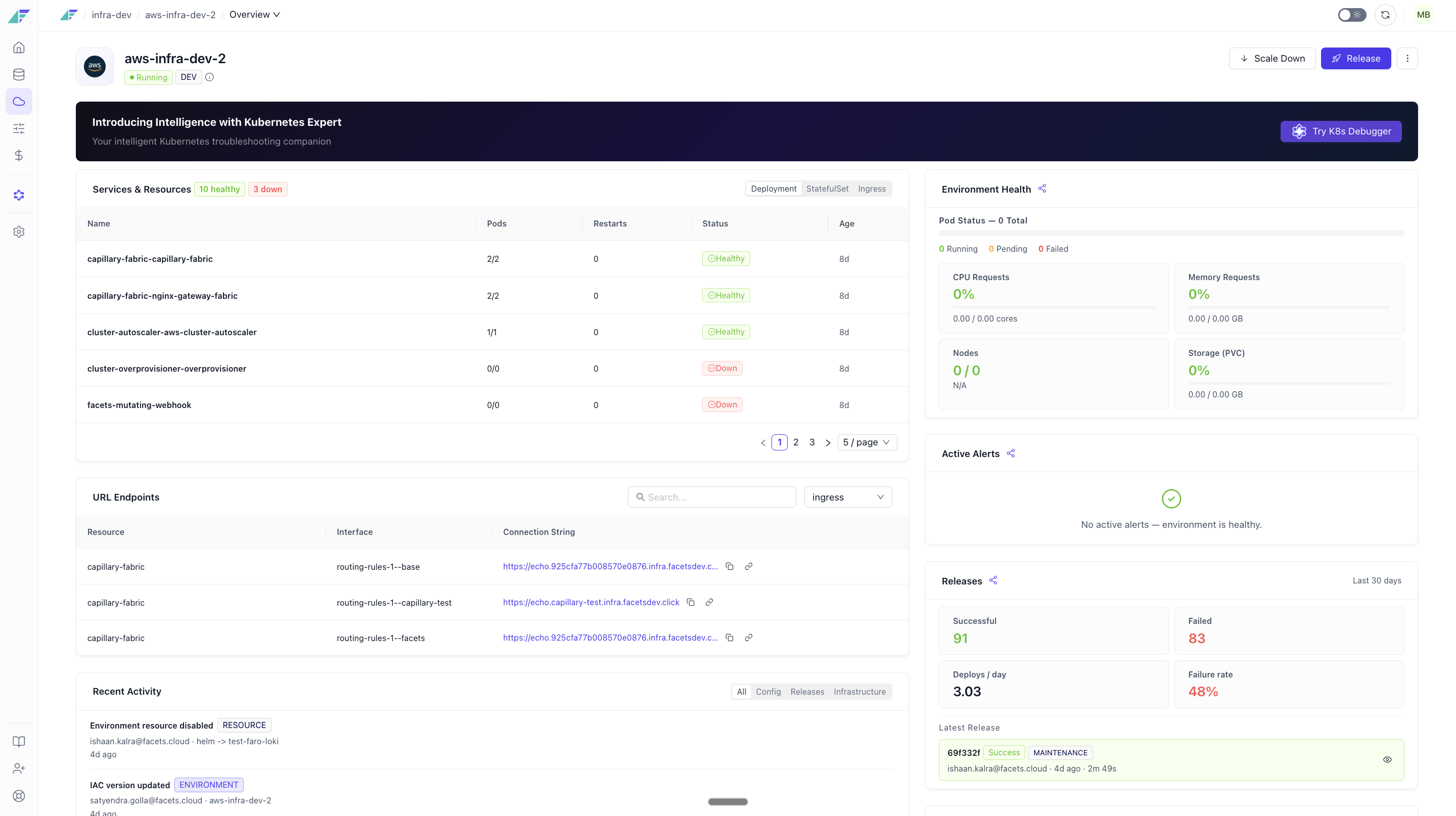Share the Environment Health widget
The image size is (1456, 816).
click(x=1042, y=189)
